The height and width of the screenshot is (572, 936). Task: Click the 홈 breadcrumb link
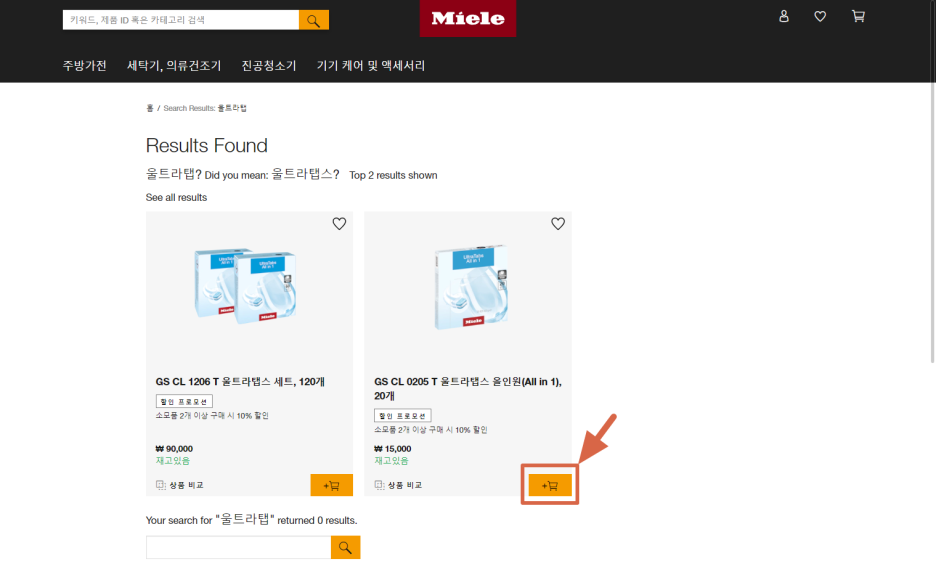(x=149, y=108)
